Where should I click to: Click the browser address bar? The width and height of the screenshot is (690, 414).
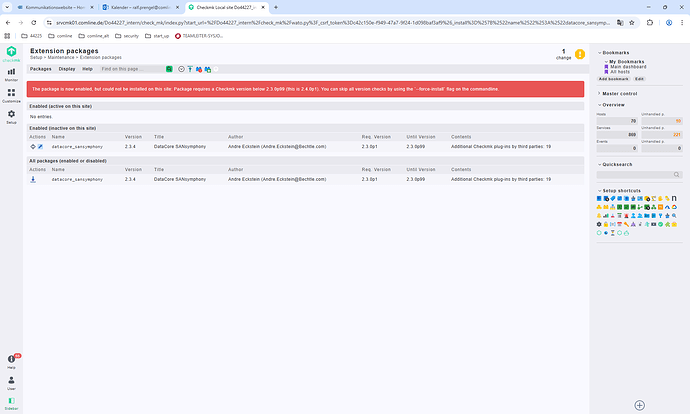[332, 22]
